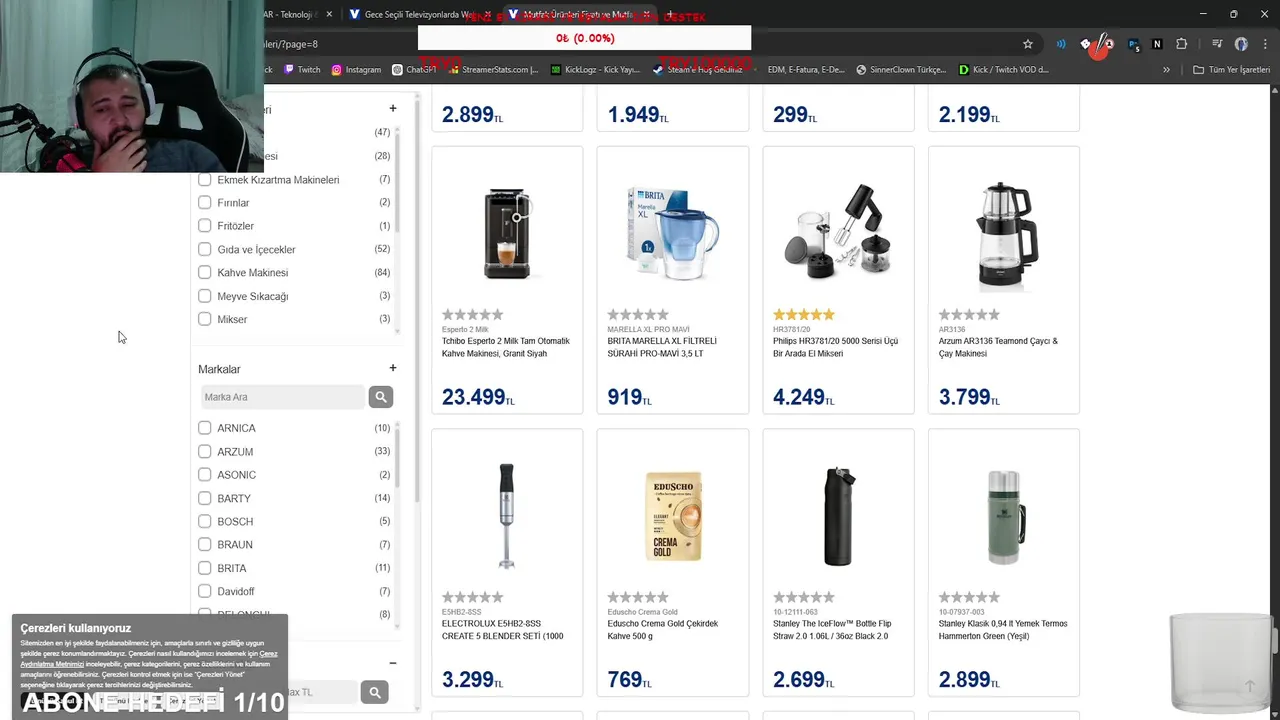Check the Gıda ve İçecekler filter
The image size is (1280, 720).
(204, 249)
